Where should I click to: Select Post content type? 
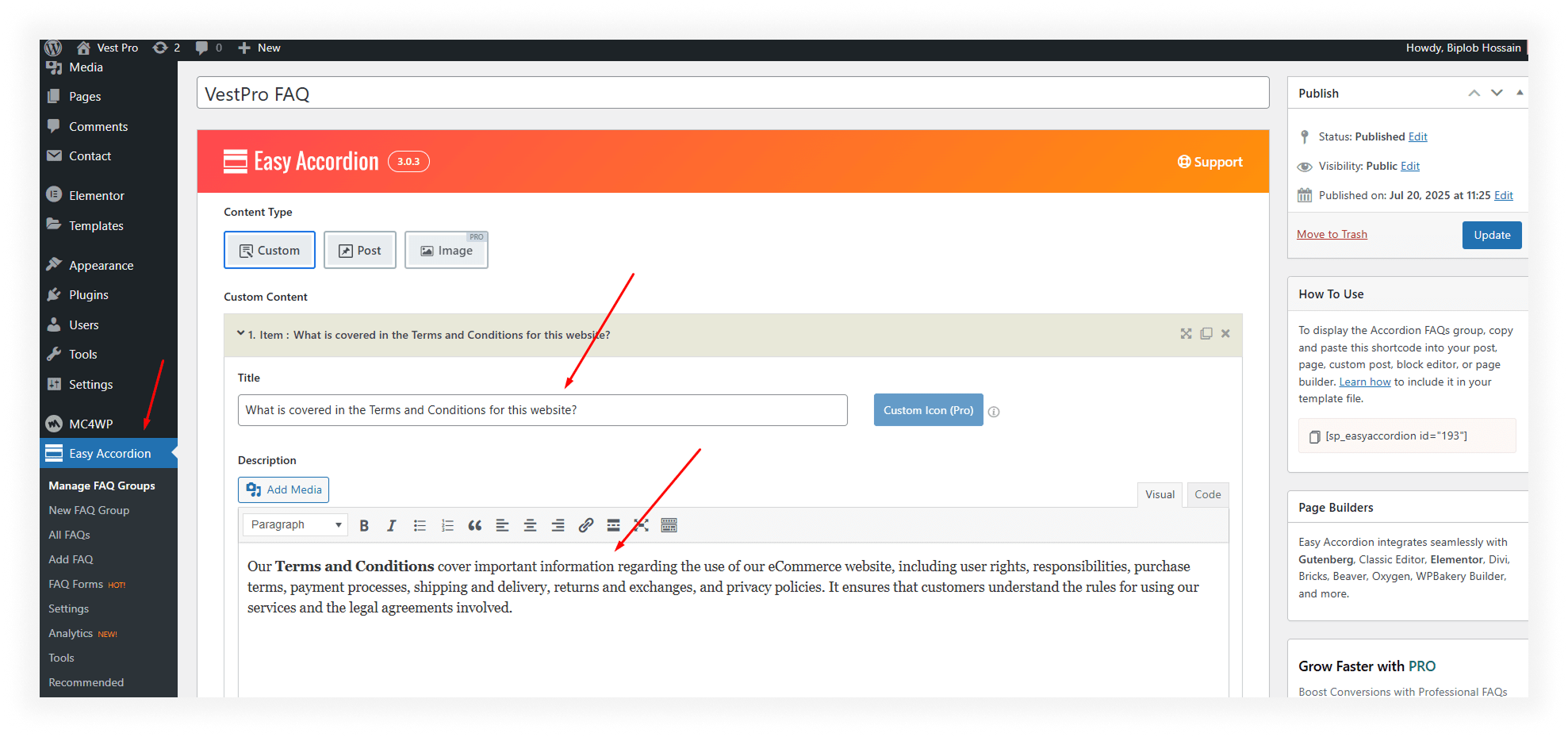click(x=360, y=251)
